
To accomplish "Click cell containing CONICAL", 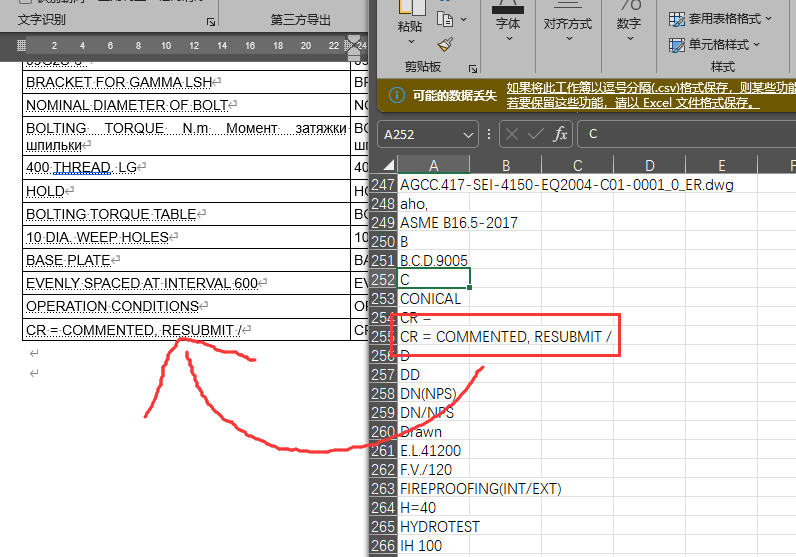I will (434, 299).
